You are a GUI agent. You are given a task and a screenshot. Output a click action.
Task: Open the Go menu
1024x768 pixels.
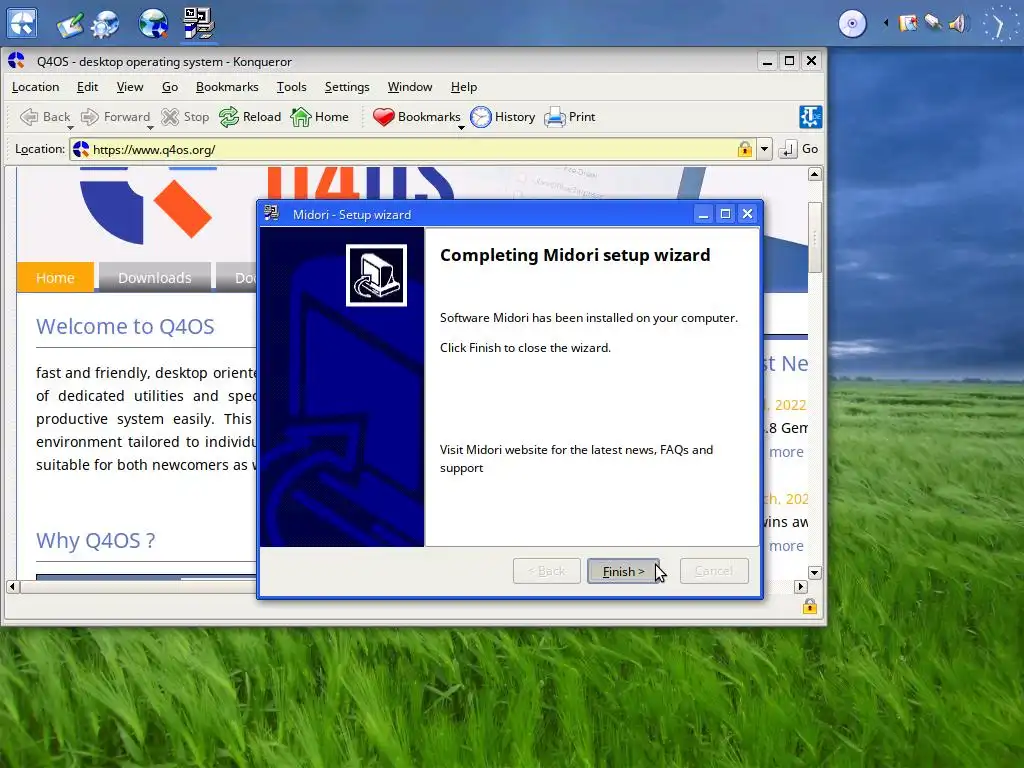coord(170,87)
